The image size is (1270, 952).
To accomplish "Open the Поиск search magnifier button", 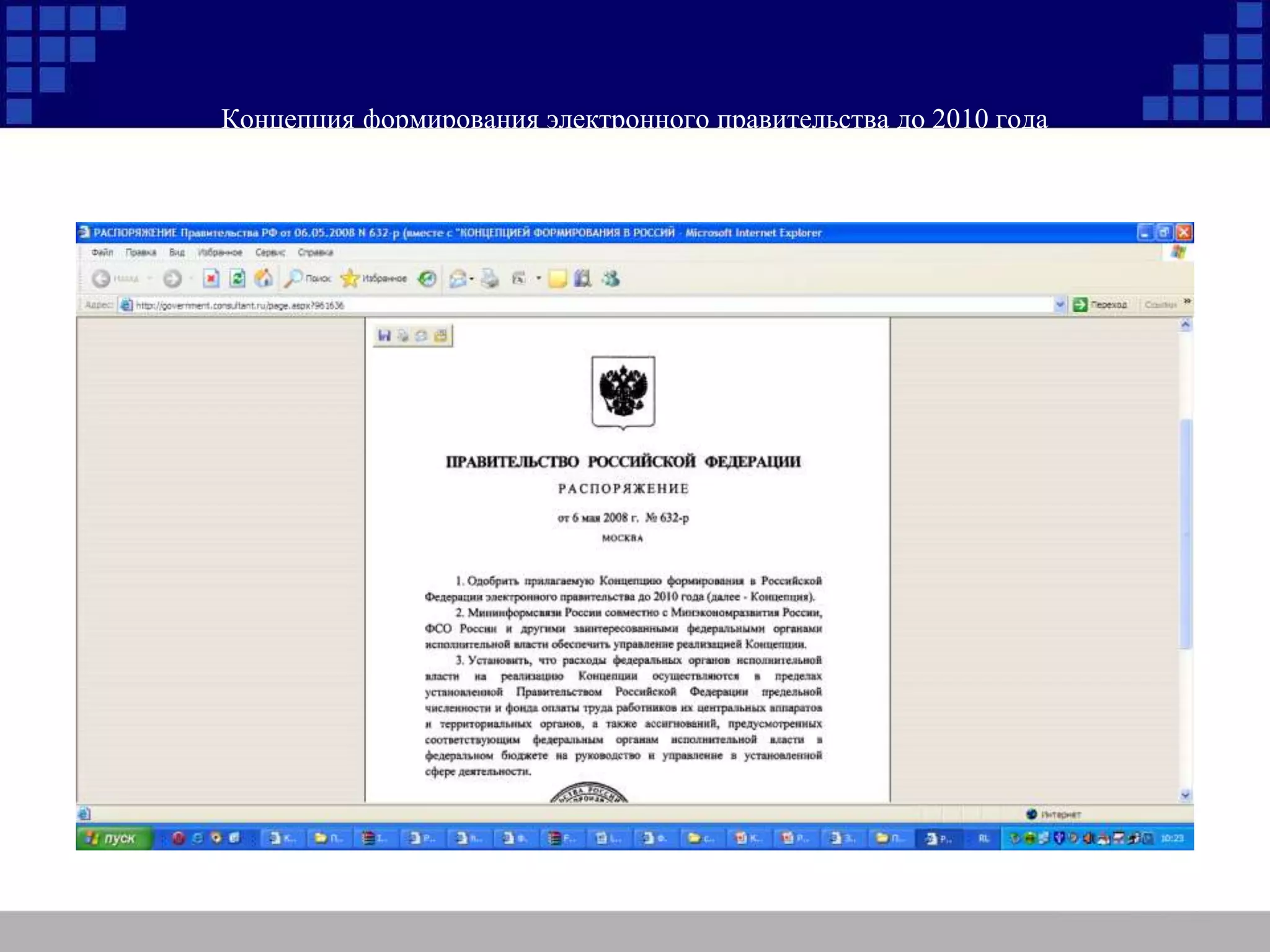I will 308,279.
